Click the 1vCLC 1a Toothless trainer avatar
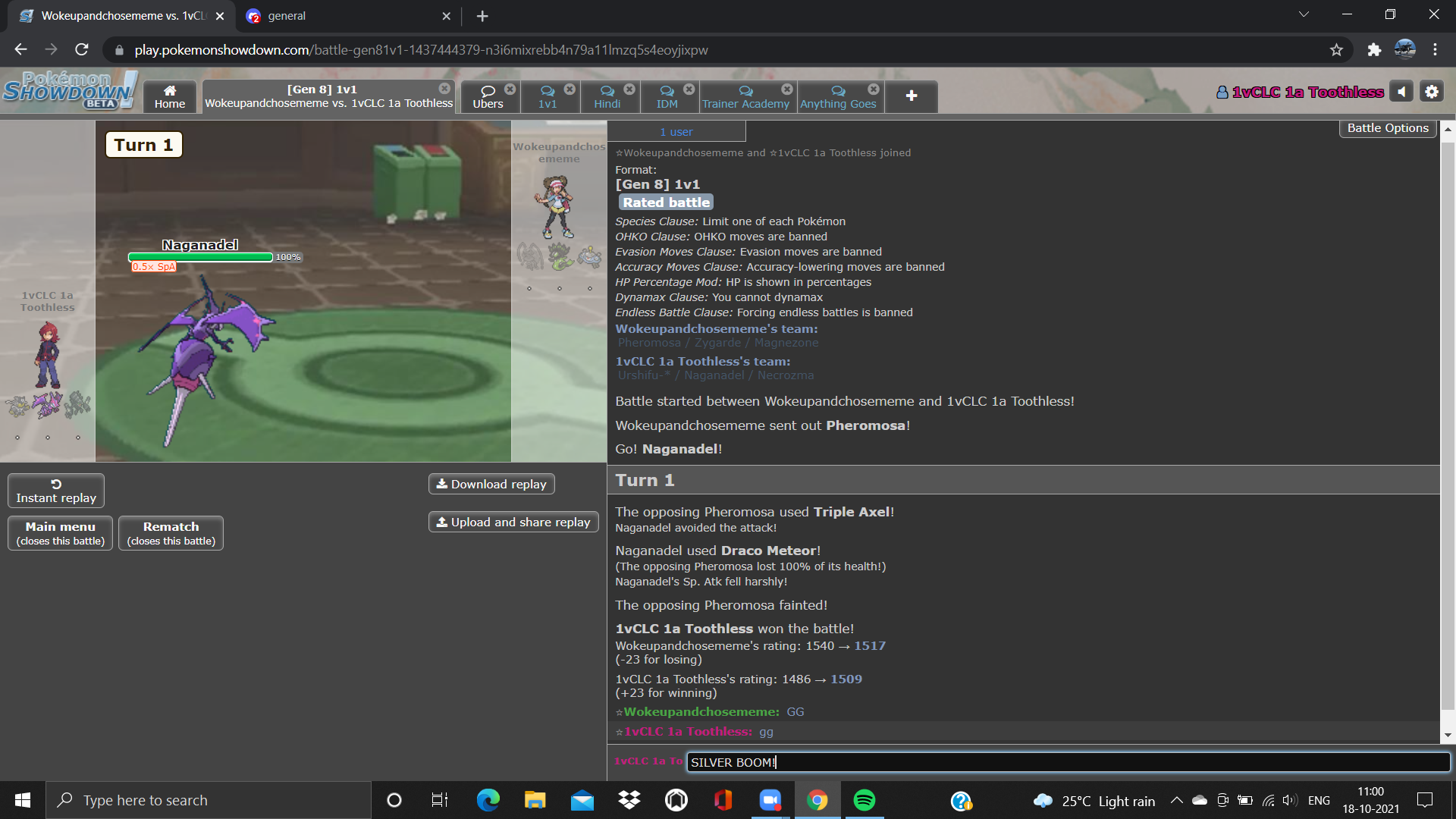Viewport: 1456px width, 819px height. tap(47, 355)
